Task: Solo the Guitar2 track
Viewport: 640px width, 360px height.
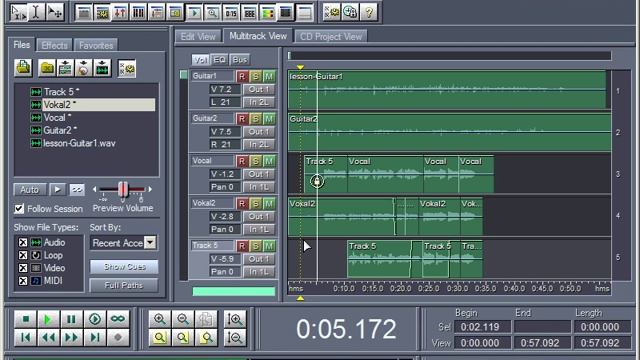Action: point(256,119)
